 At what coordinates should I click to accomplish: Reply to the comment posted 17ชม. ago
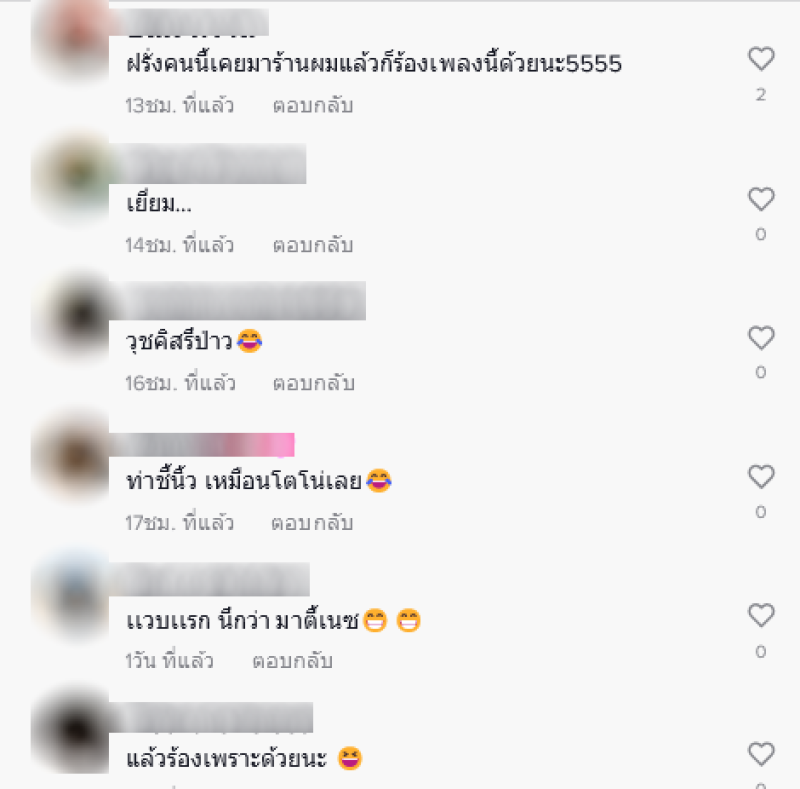312,523
